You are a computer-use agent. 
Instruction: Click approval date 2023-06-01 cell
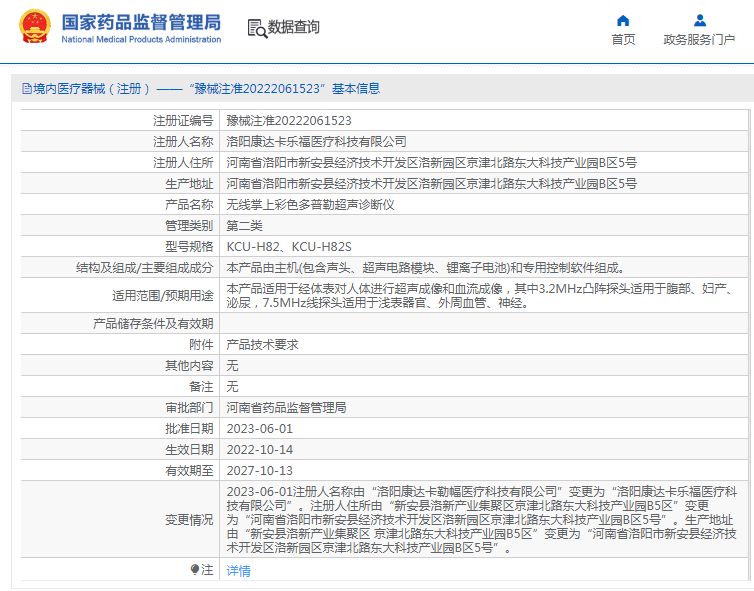[x=259, y=428]
